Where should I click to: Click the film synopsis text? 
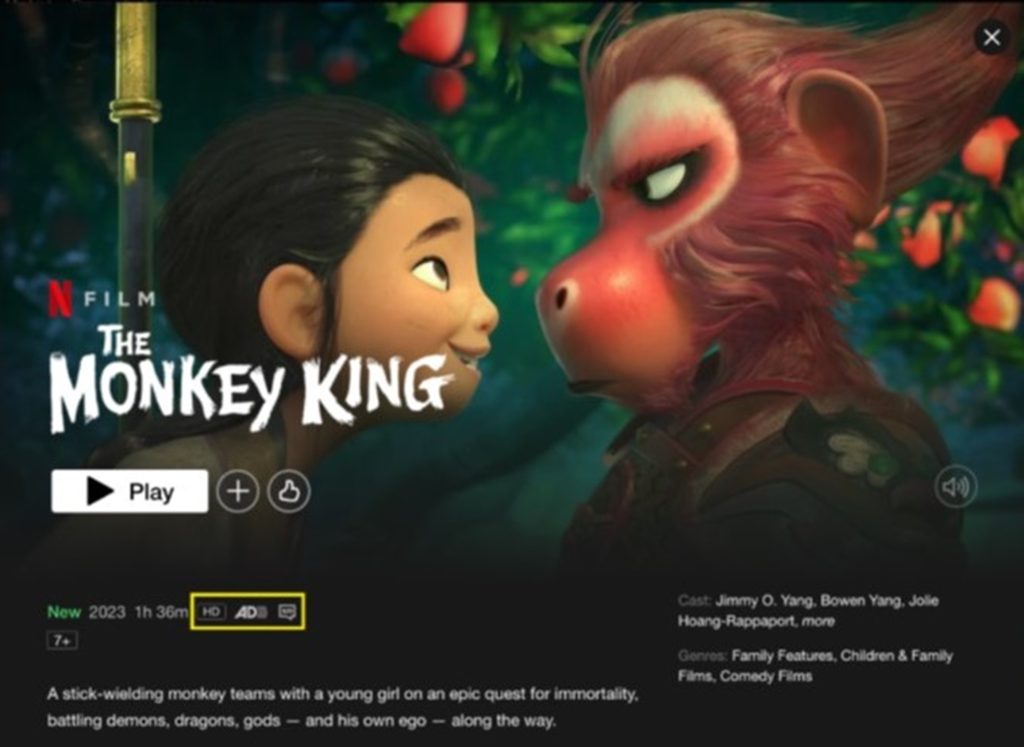pos(342,707)
